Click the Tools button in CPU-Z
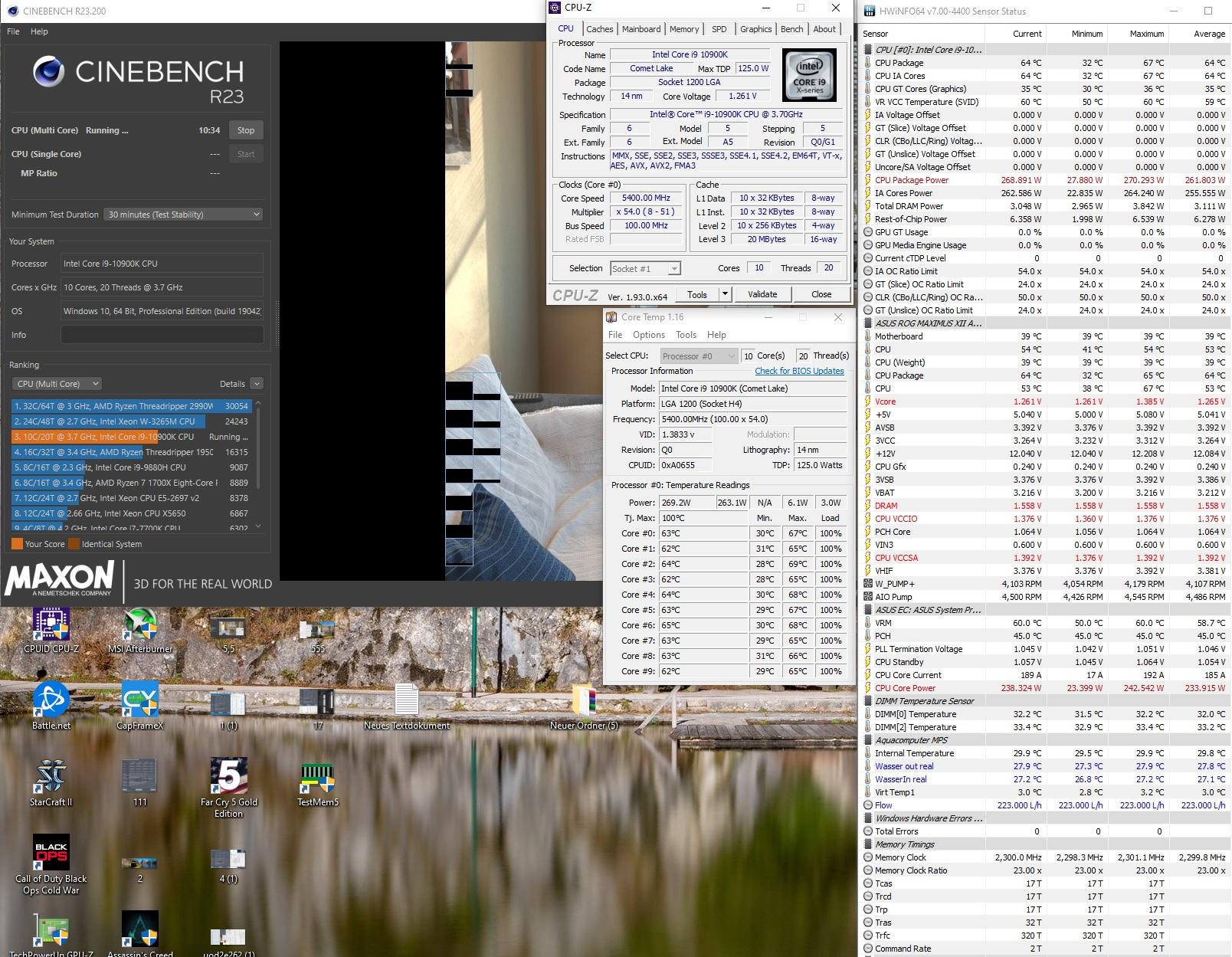The height and width of the screenshot is (957, 1232). pos(697,294)
